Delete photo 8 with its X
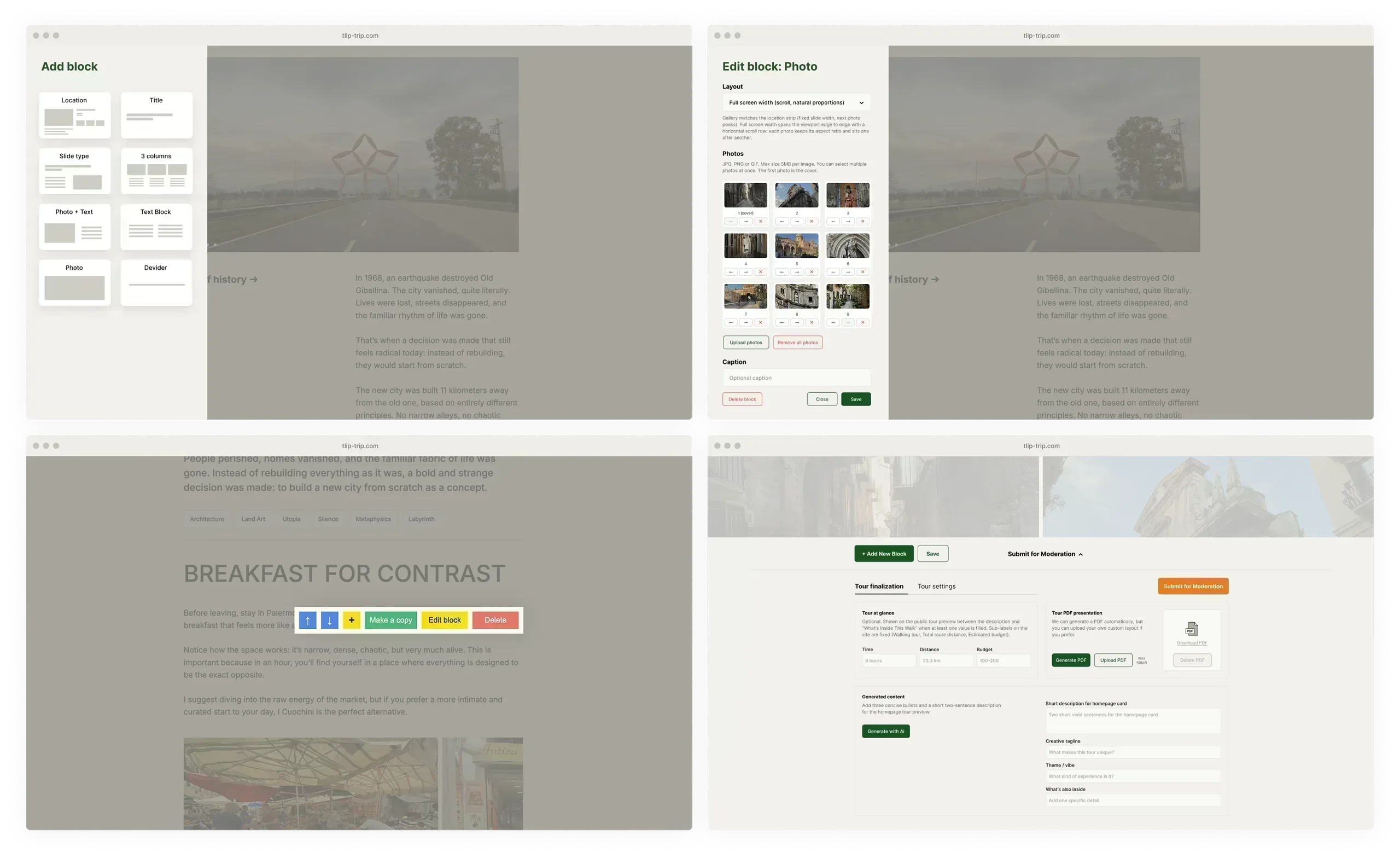The image size is (1400, 858). (812, 322)
